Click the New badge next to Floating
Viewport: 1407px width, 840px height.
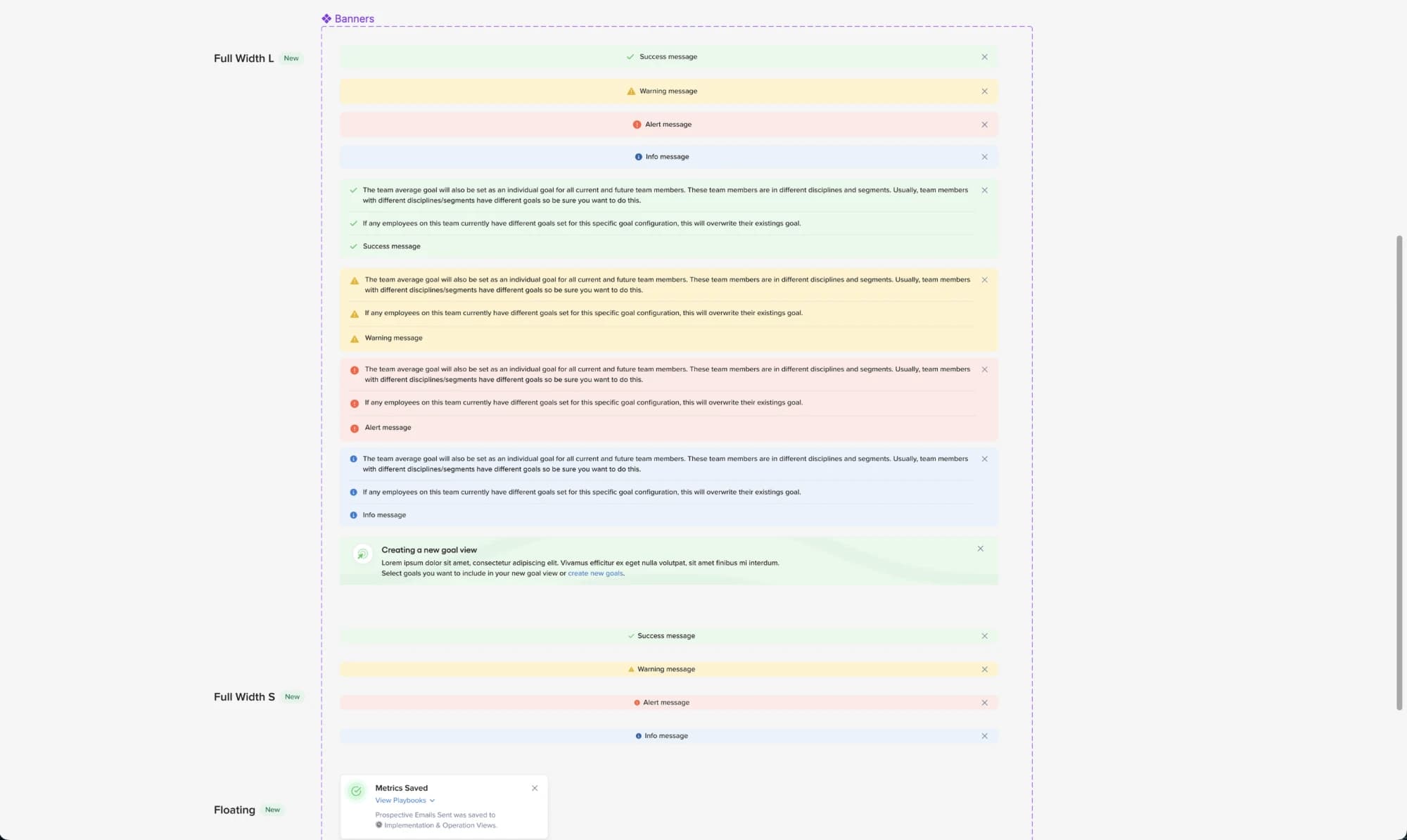(272, 810)
